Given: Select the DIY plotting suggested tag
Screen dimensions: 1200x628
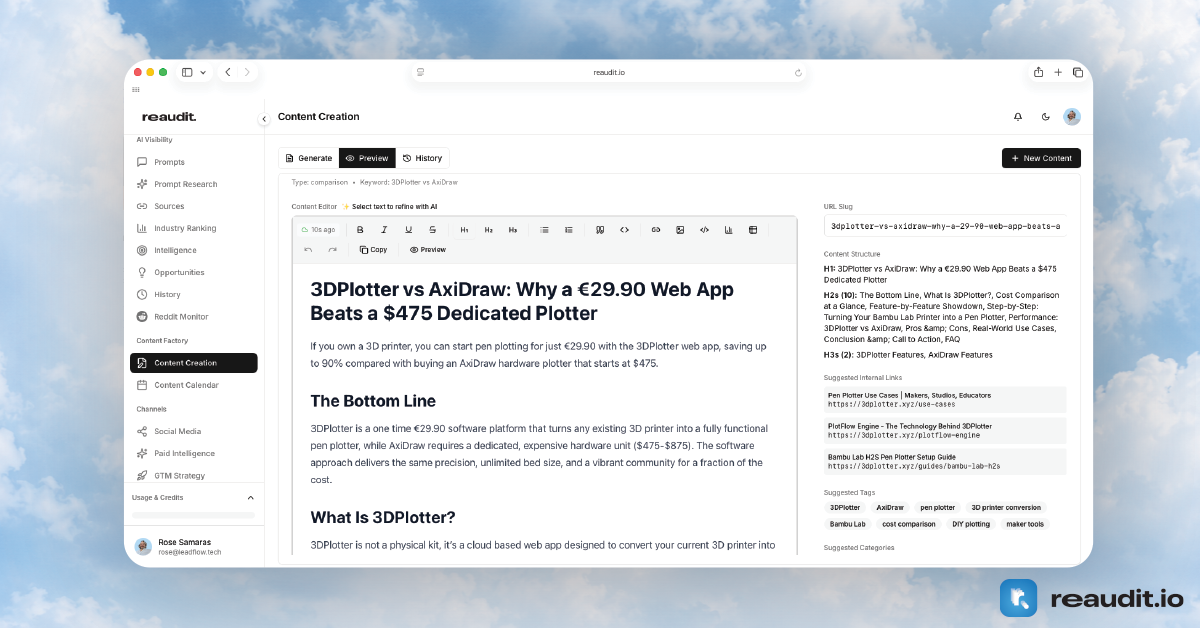Looking at the screenshot, I should point(971,524).
